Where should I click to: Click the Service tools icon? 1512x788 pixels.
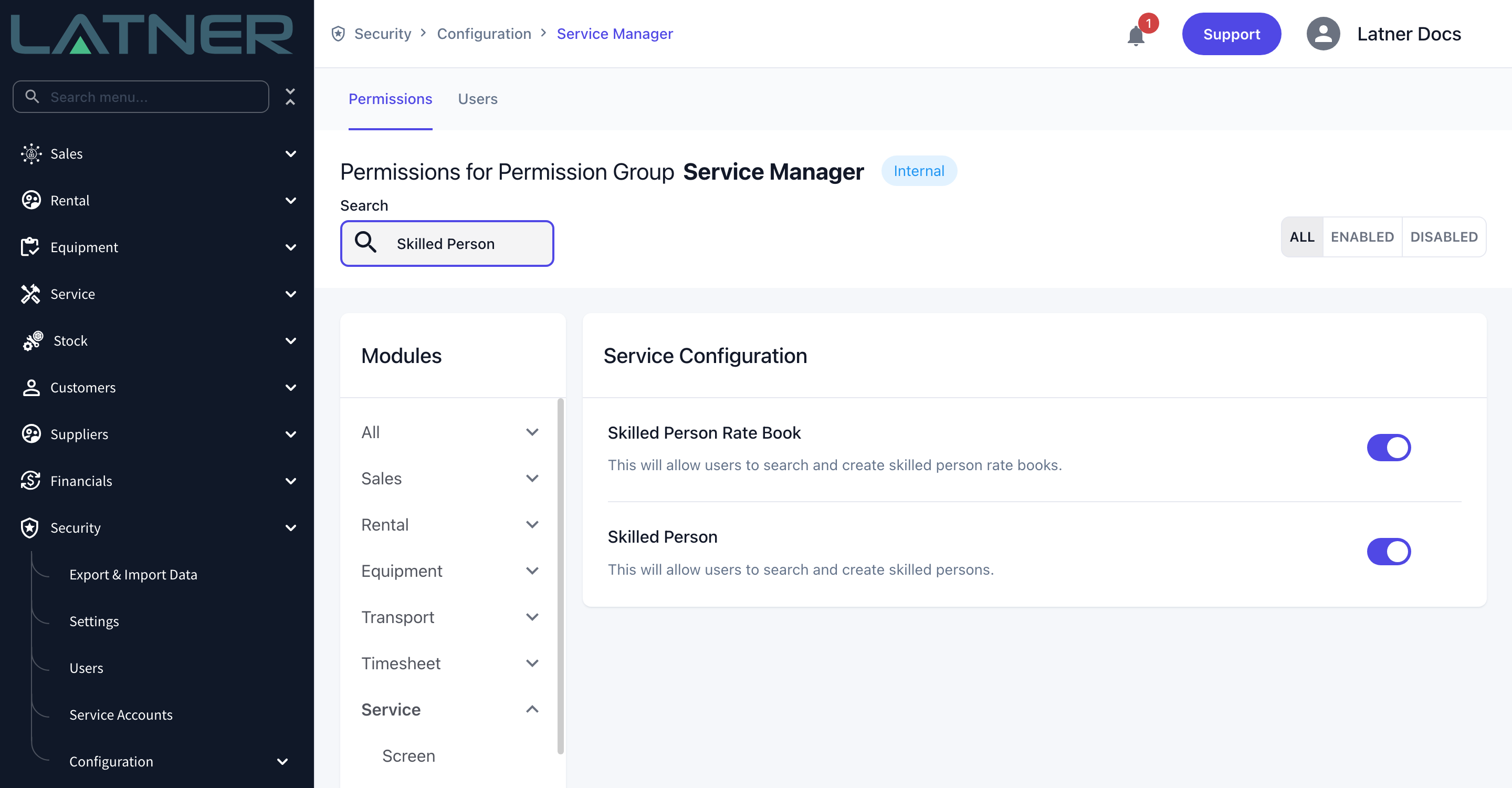pos(30,294)
